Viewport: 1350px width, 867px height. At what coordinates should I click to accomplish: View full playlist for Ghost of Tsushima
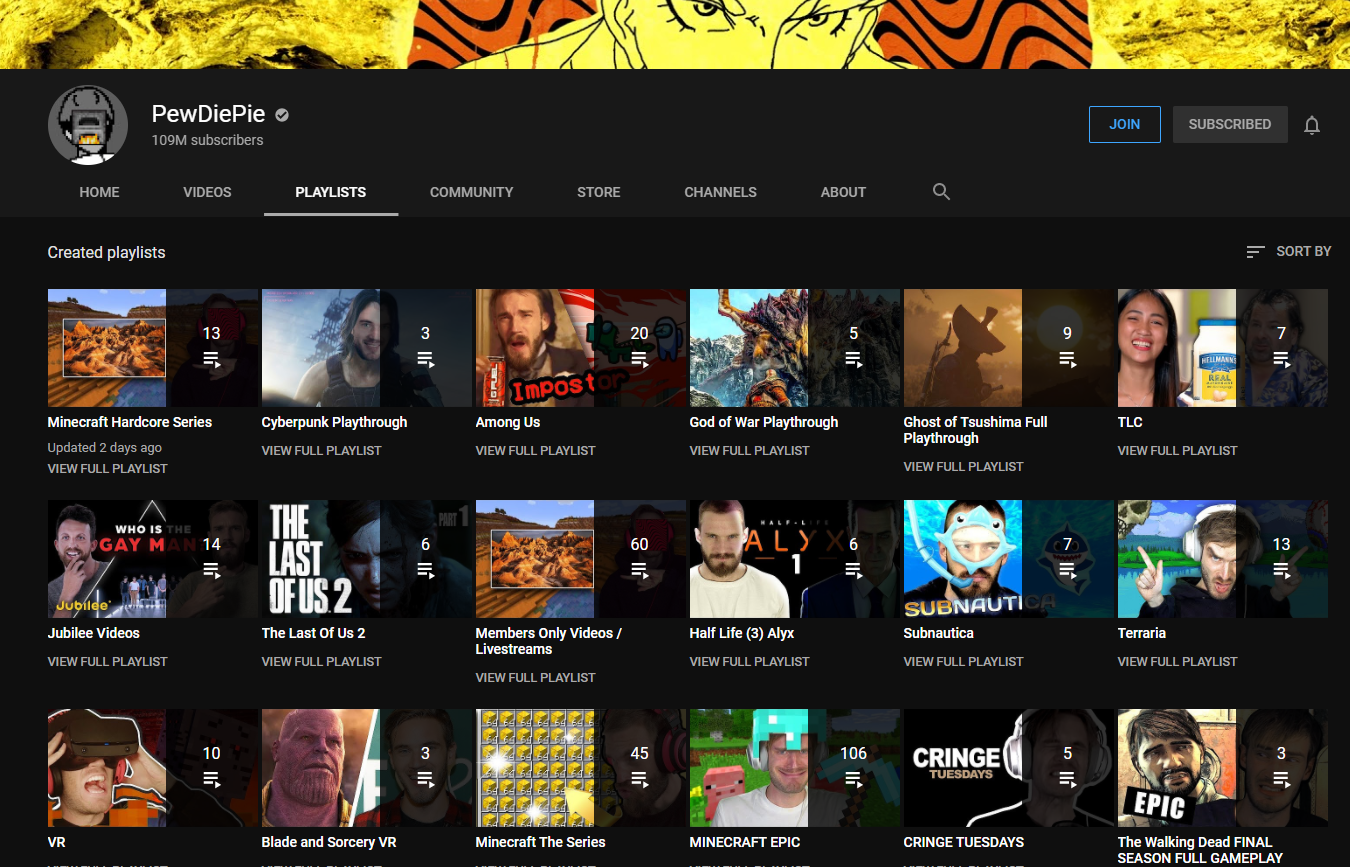963,467
